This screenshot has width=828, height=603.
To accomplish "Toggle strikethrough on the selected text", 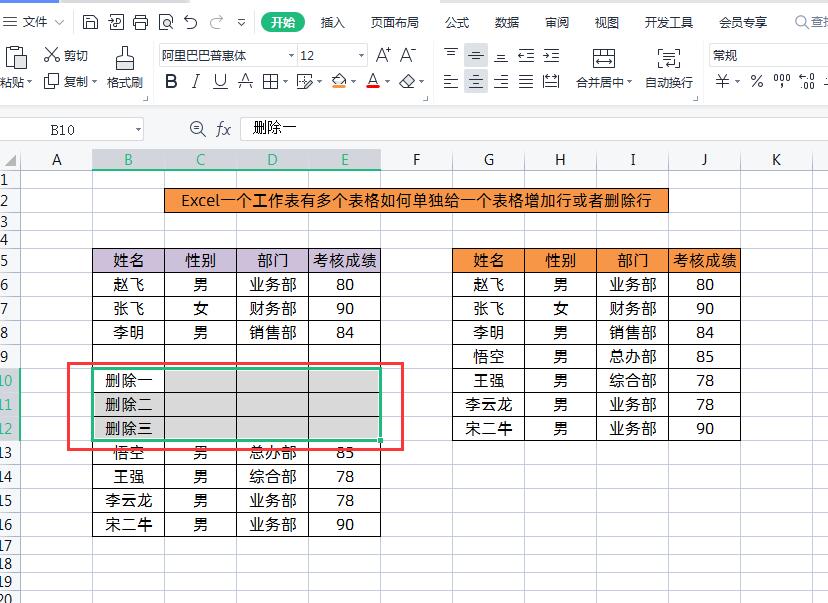I will (x=245, y=81).
